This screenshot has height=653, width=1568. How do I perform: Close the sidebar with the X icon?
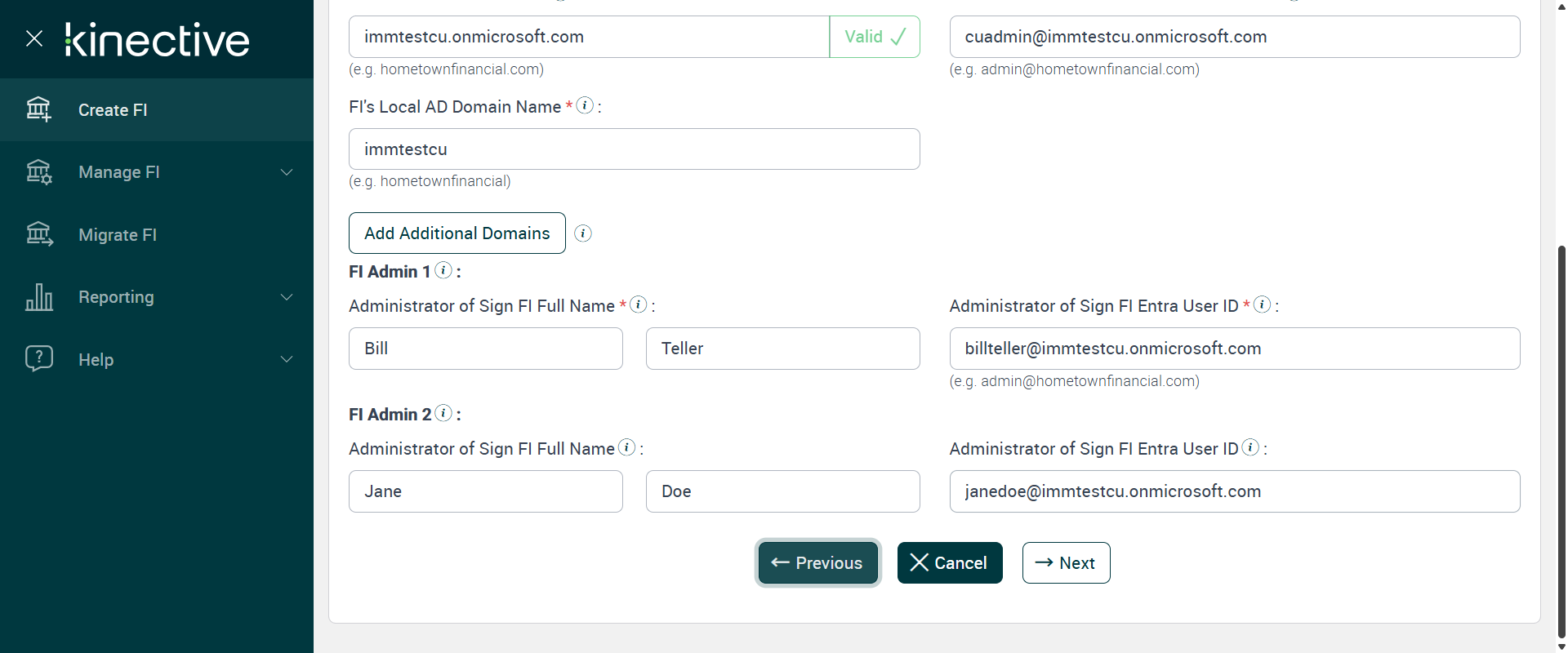coord(34,38)
